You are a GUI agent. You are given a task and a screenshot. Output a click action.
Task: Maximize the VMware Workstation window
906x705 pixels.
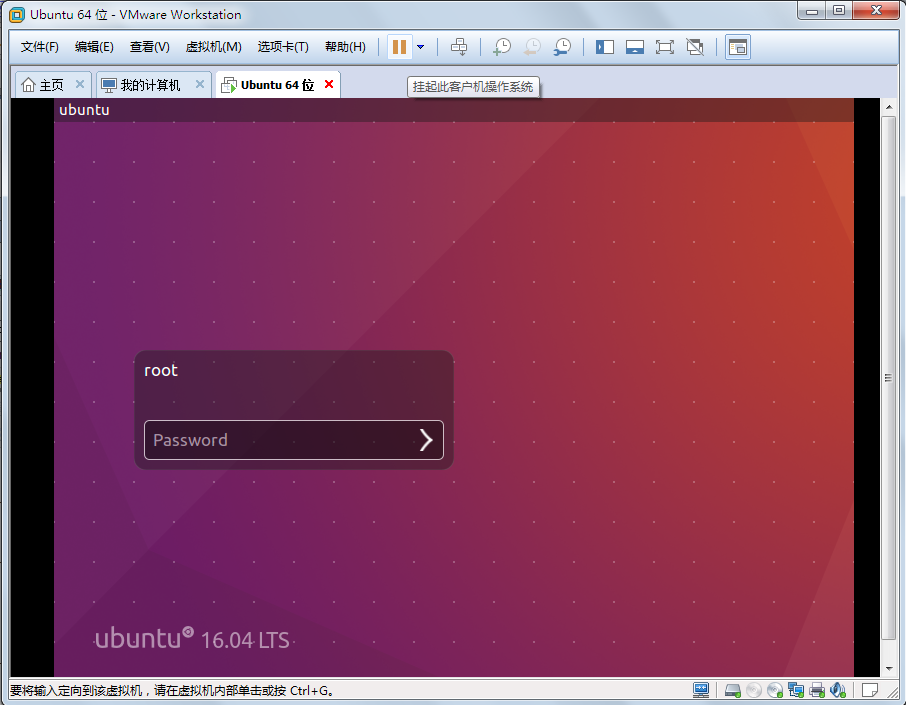[838, 10]
